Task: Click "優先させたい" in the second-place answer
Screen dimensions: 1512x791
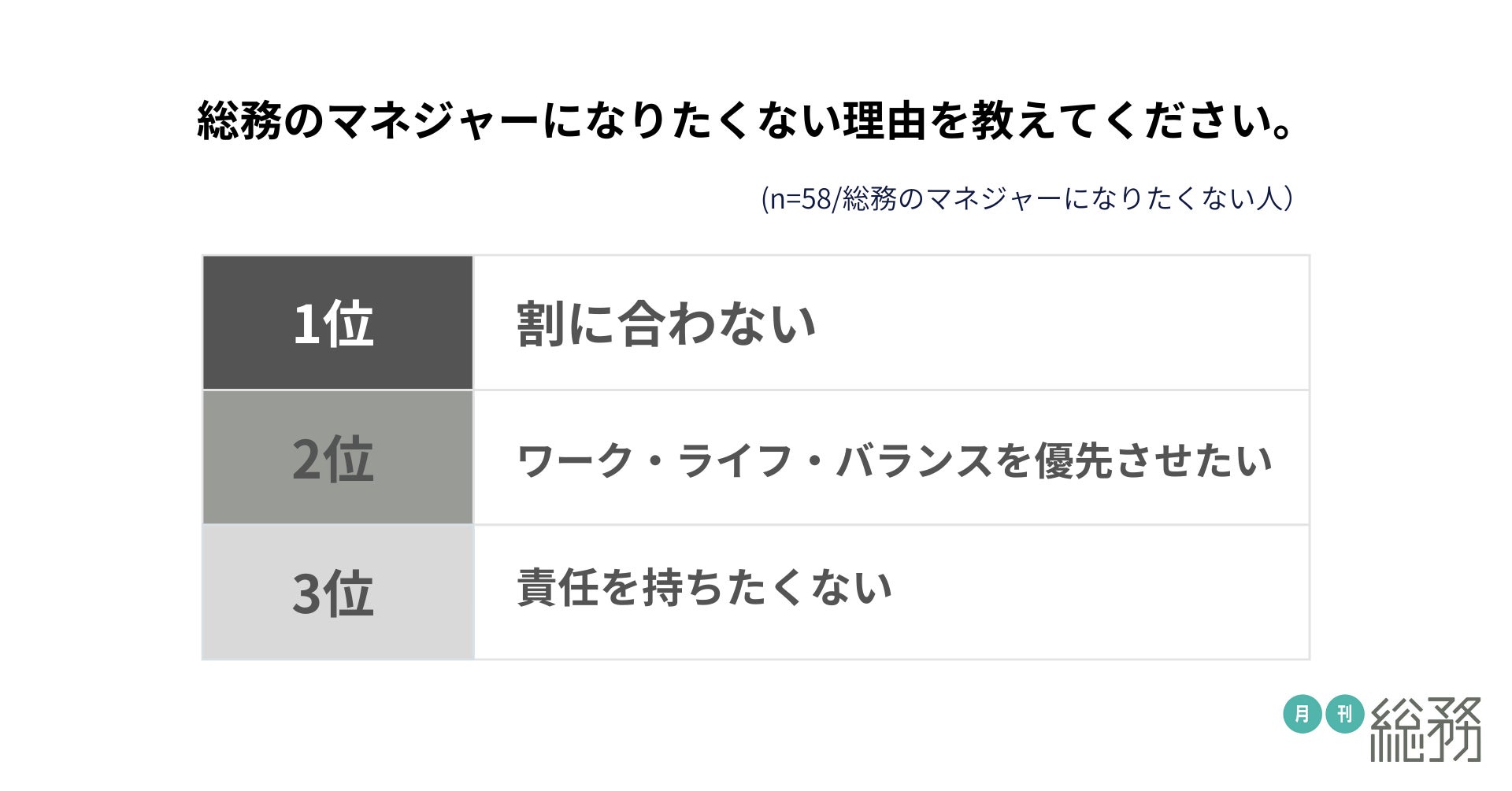Action: click(x=1153, y=460)
